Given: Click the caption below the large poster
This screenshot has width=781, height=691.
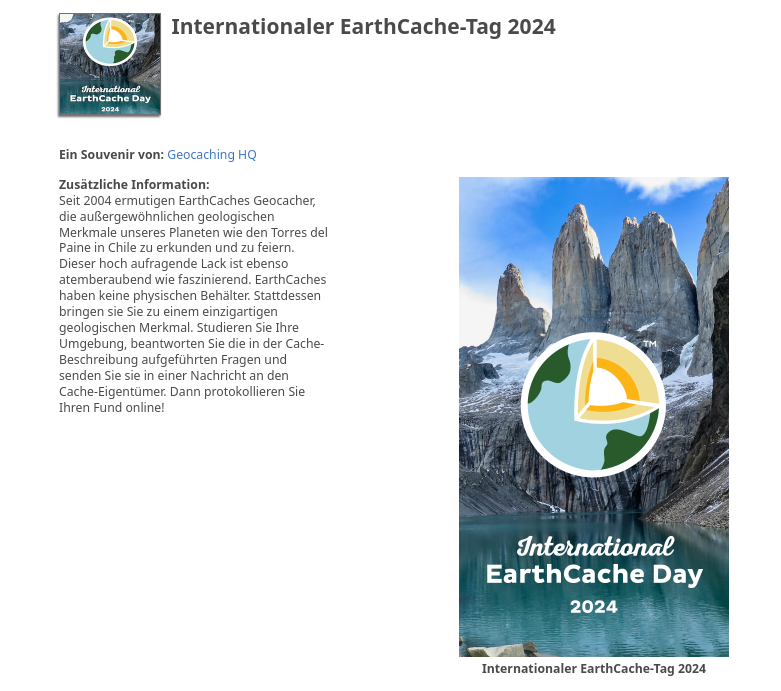Looking at the screenshot, I should tap(594, 669).
